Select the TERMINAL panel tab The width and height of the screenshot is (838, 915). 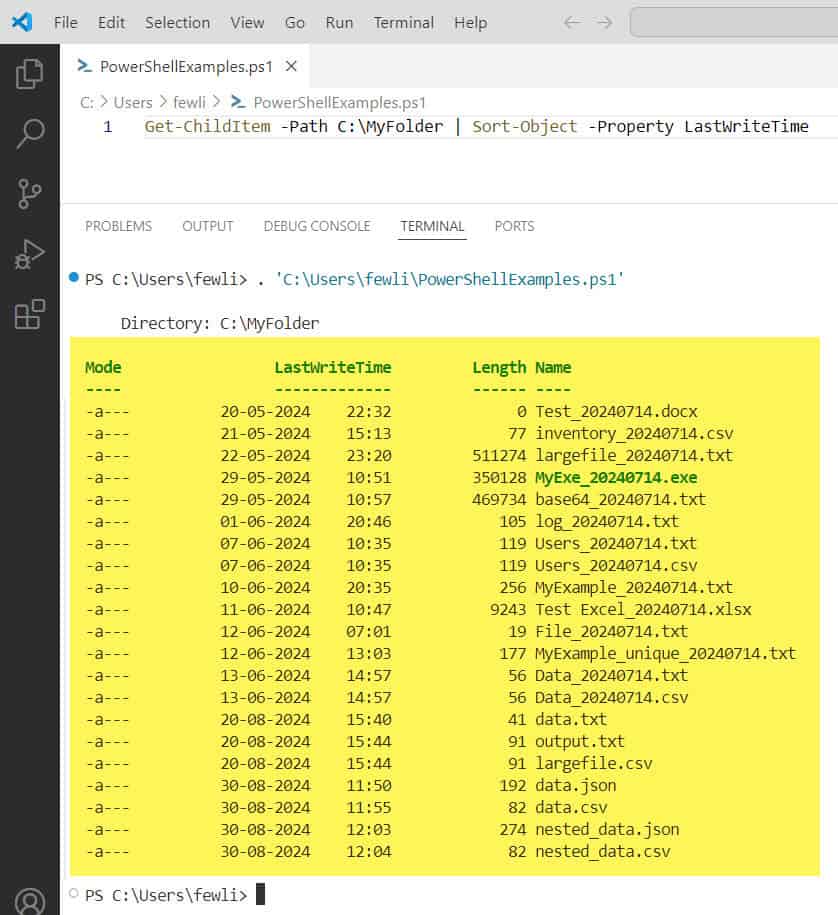click(432, 226)
